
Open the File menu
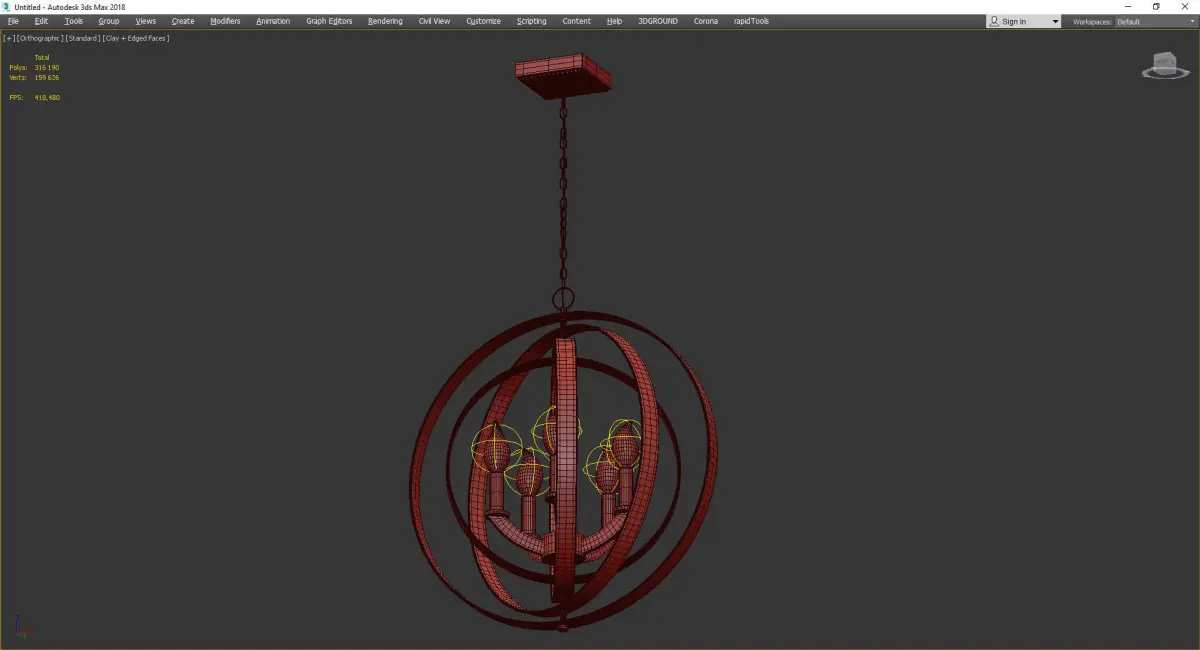(x=13, y=21)
